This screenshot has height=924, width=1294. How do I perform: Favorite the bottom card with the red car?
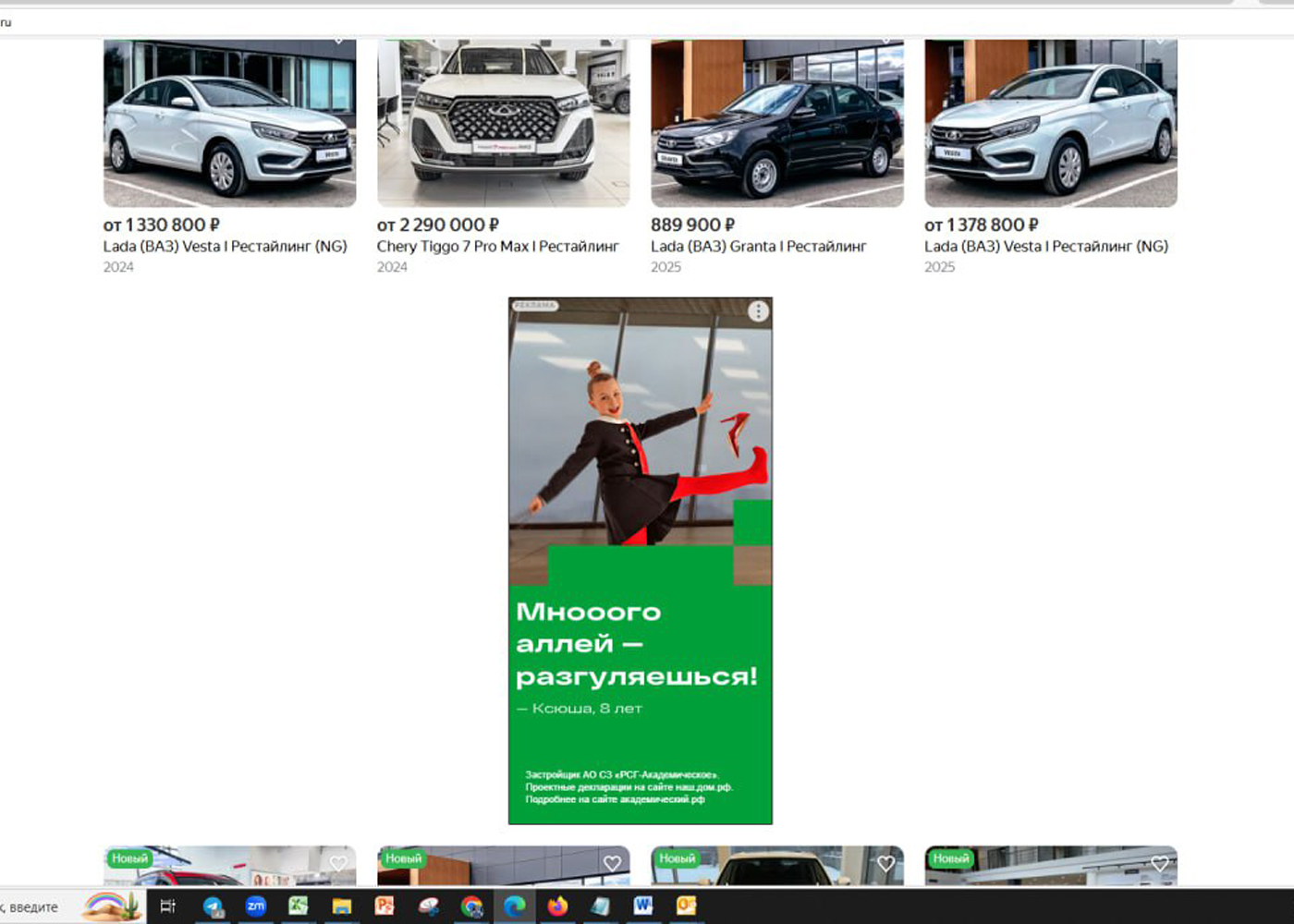point(338,863)
